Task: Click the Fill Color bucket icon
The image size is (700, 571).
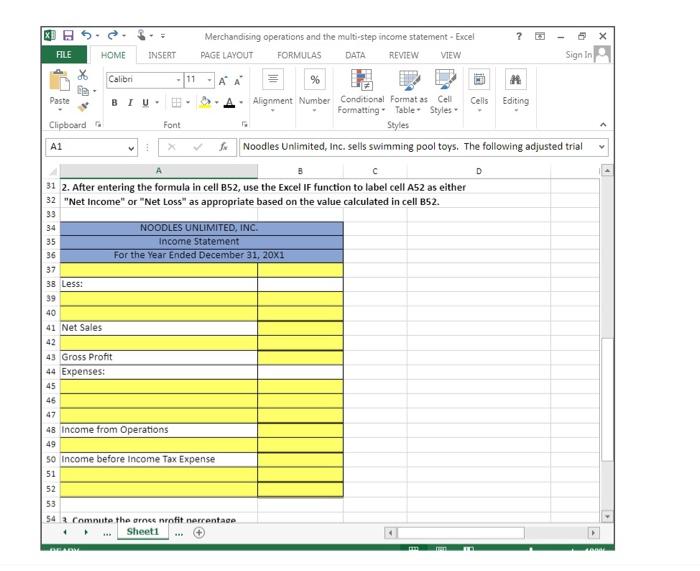Action: tap(205, 103)
